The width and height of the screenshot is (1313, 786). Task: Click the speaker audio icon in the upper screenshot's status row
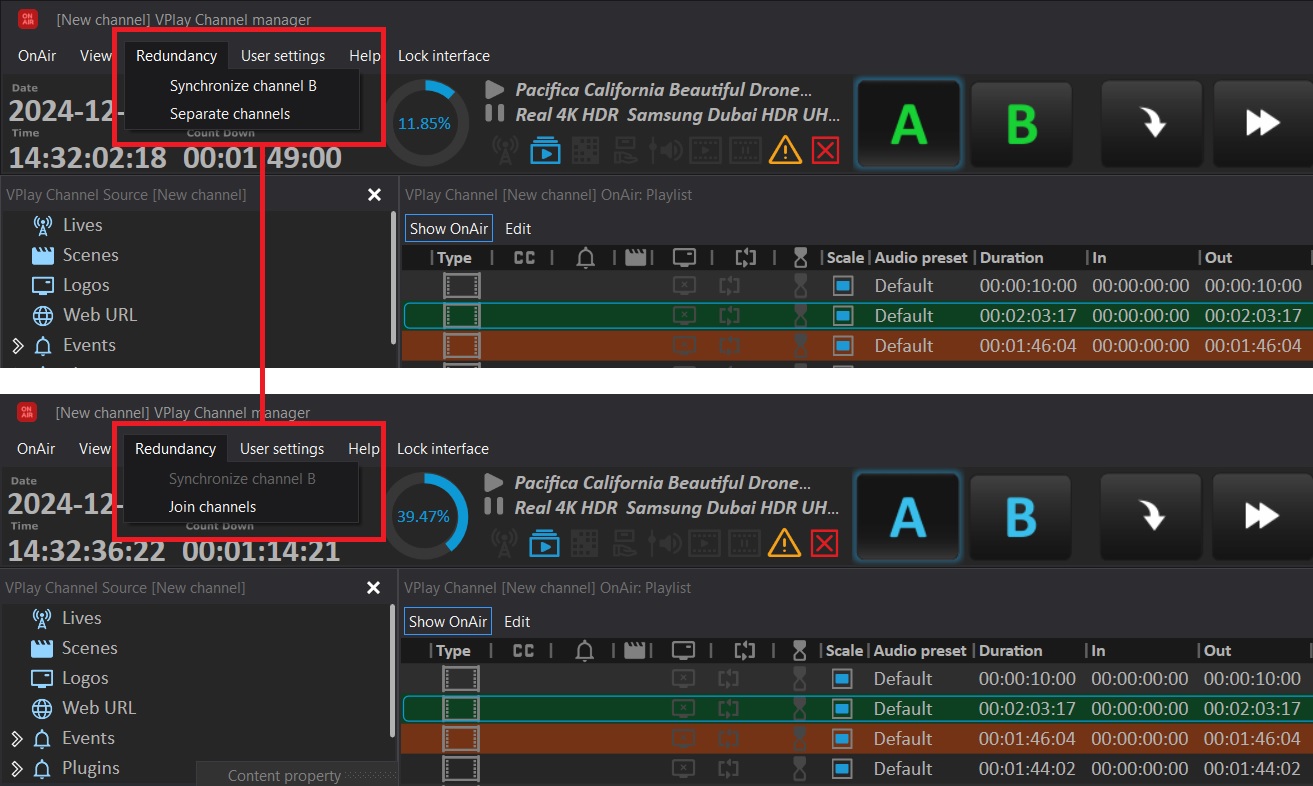(665, 150)
